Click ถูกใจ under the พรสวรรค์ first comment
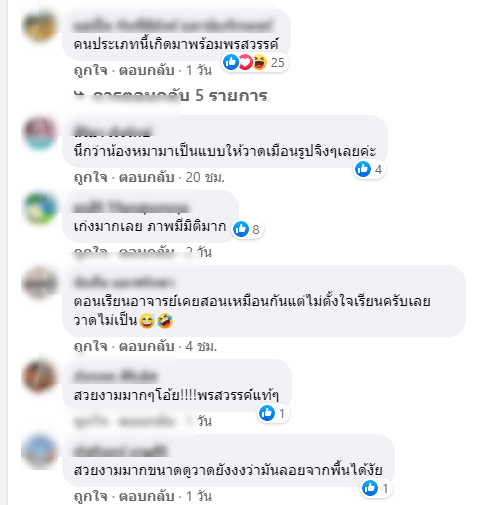 pyautogui.click(x=91, y=71)
